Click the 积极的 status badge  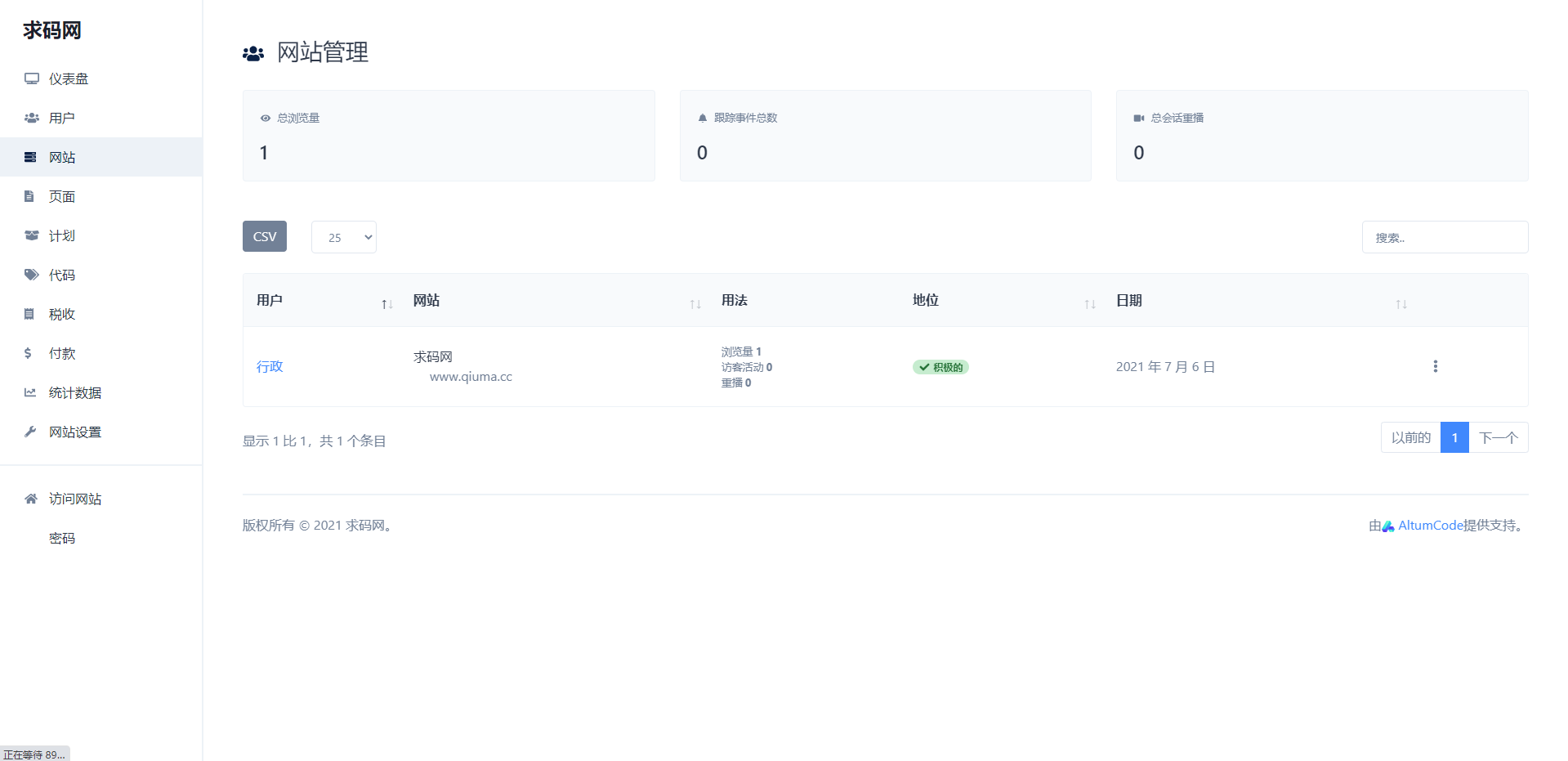tap(940, 367)
